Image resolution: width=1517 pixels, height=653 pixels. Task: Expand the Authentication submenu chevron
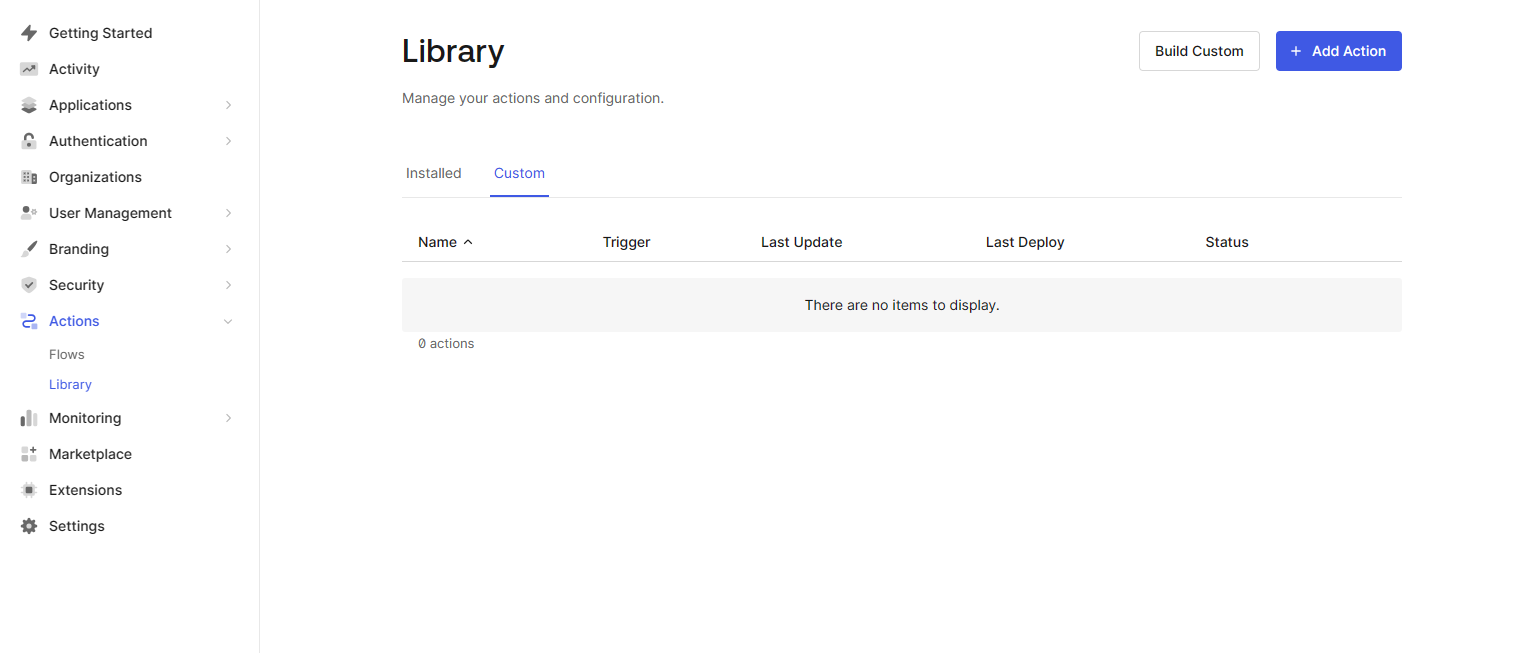coord(228,141)
